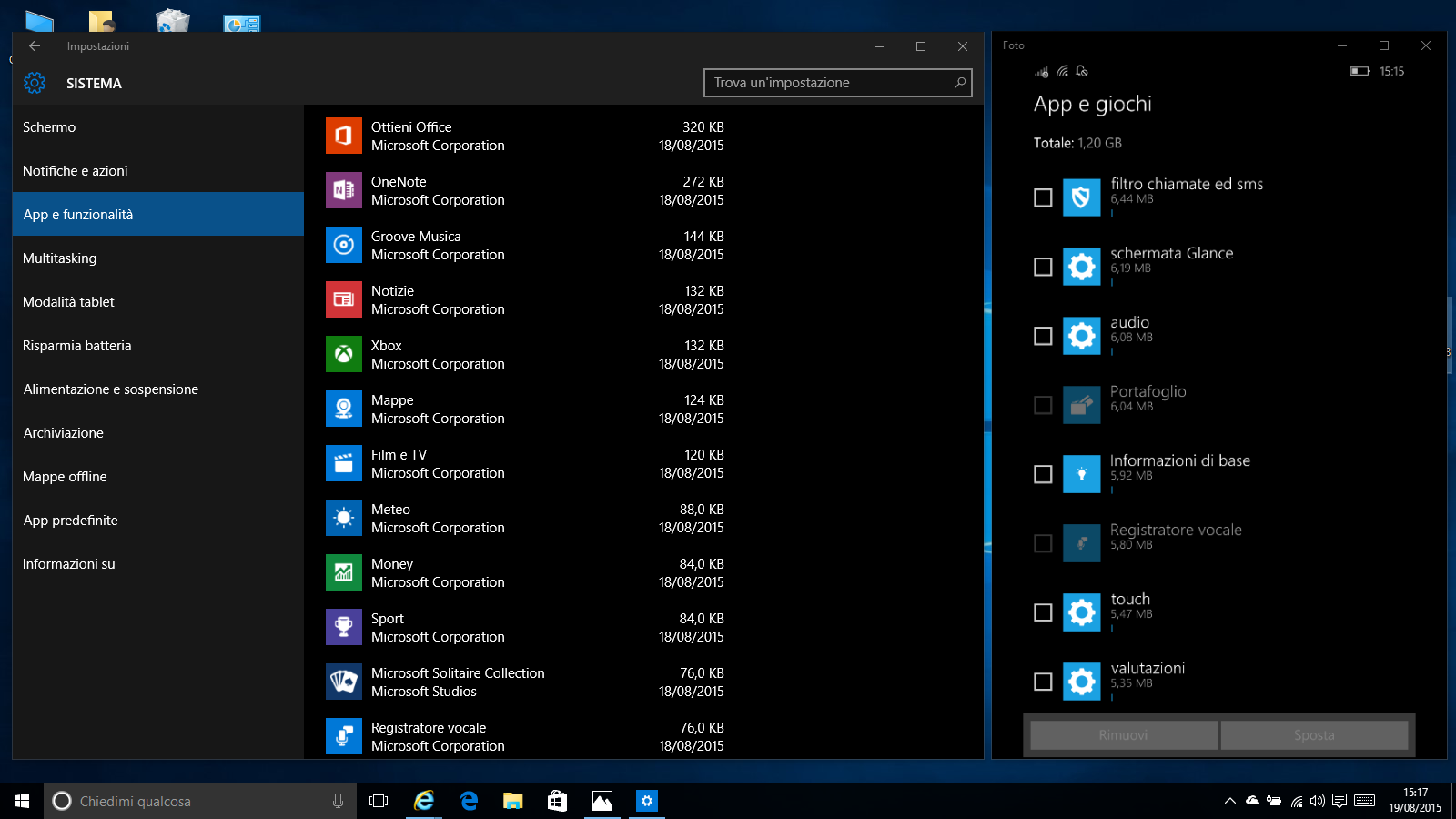Viewport: 1456px width, 819px height.
Task: Click the touch keyboard tray icon
Action: coord(1364,801)
